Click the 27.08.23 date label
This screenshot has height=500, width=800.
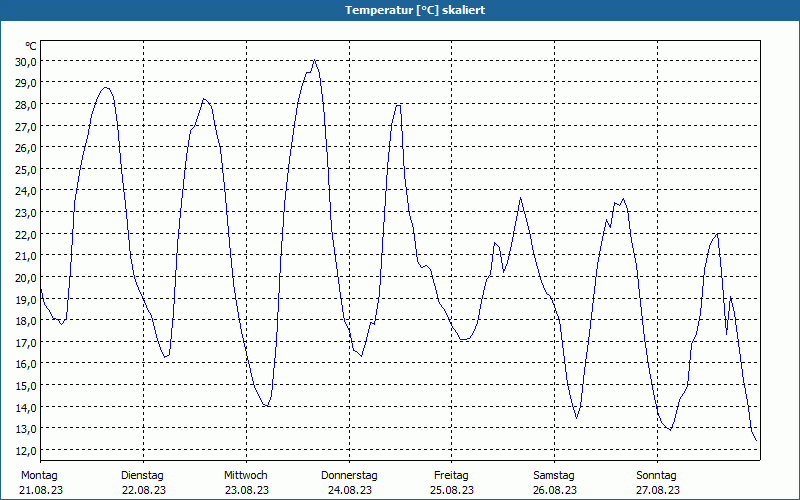tap(656, 490)
